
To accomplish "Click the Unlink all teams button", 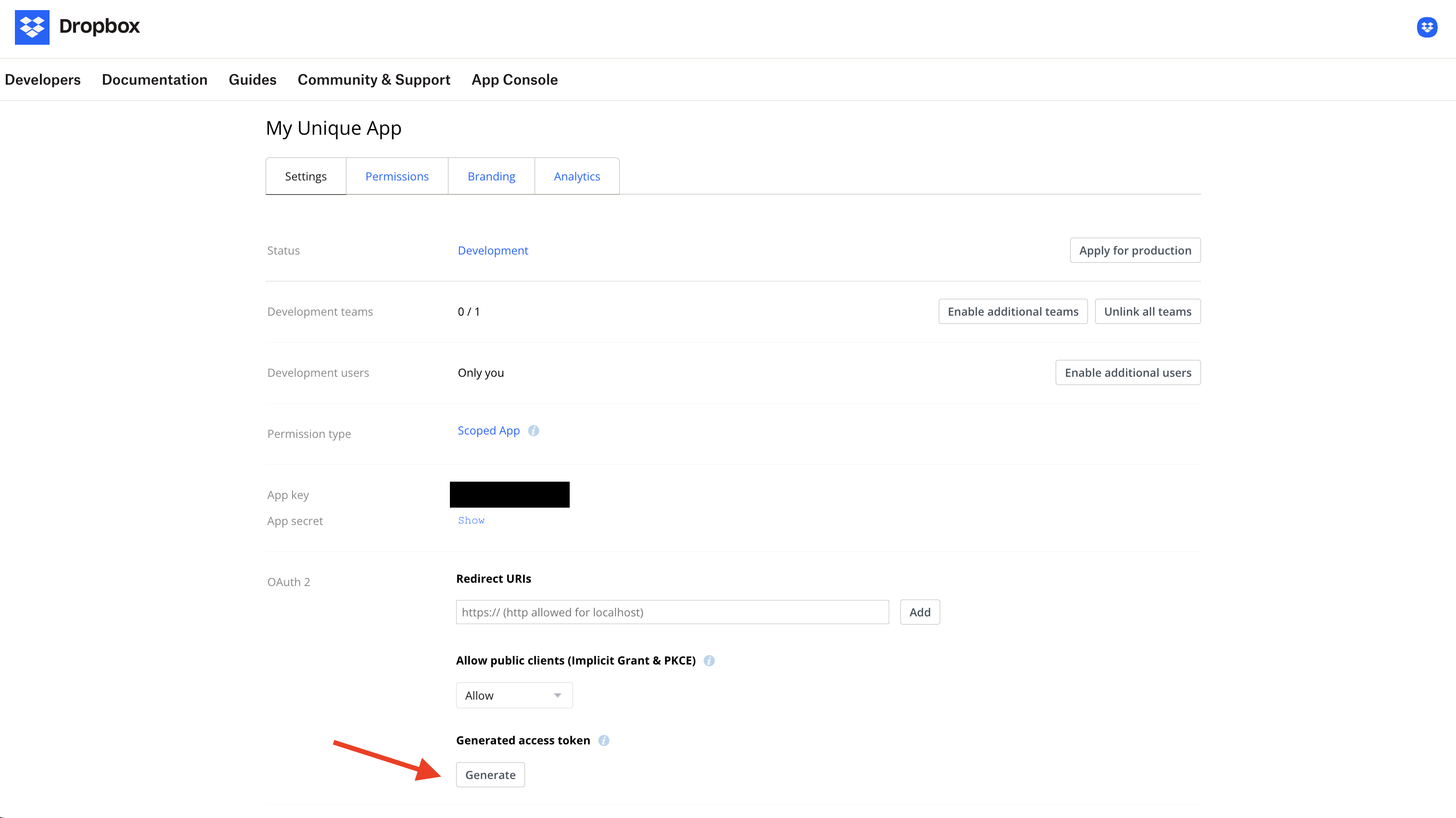I will pyautogui.click(x=1147, y=311).
